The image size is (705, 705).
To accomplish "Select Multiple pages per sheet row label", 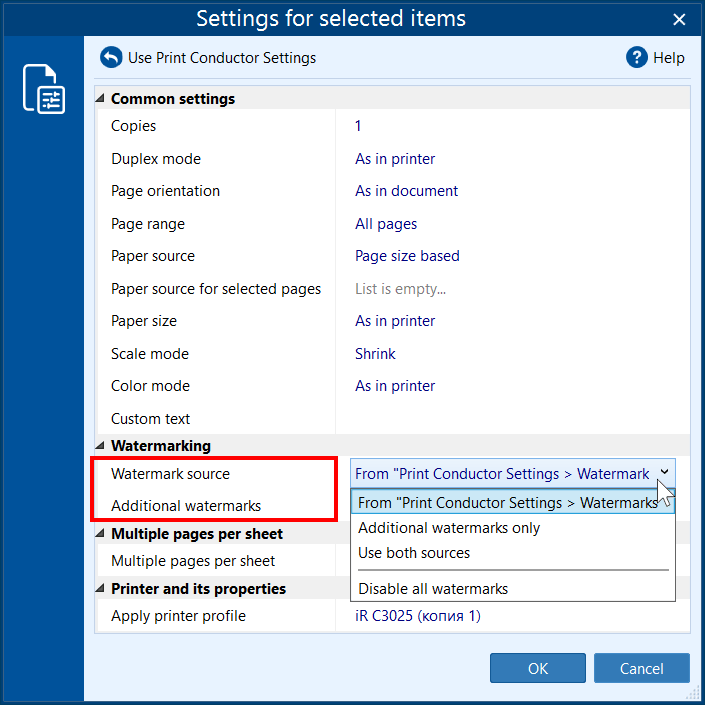I will point(193,561).
